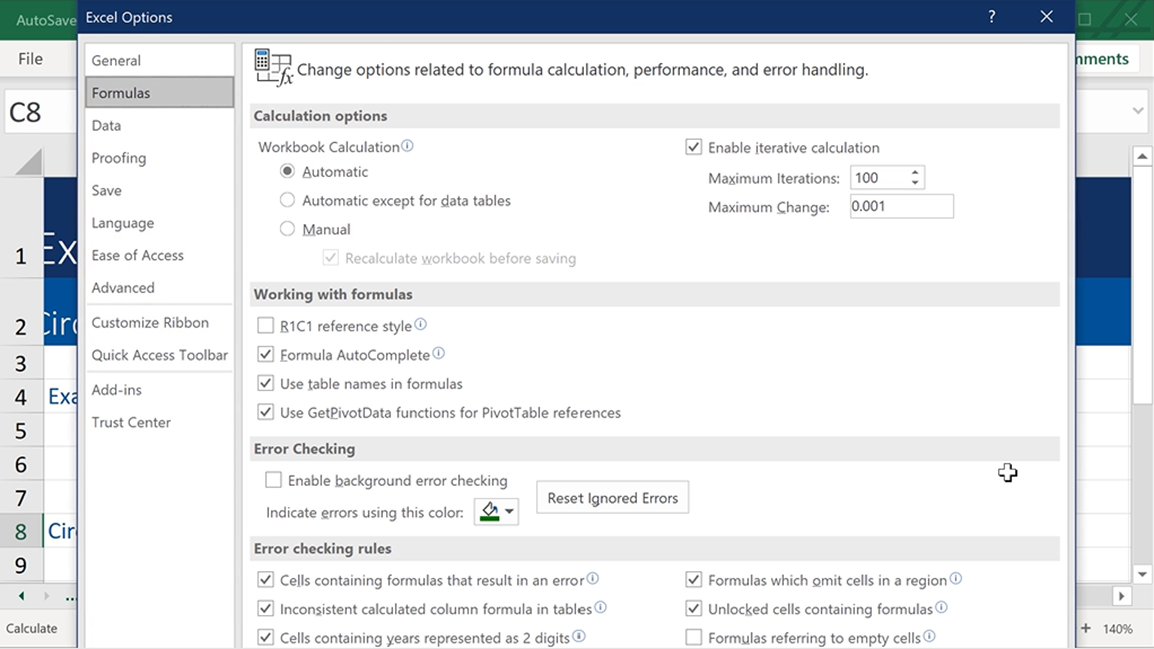Click the Maximum Change input field
The width and height of the screenshot is (1154, 649).
[900, 207]
